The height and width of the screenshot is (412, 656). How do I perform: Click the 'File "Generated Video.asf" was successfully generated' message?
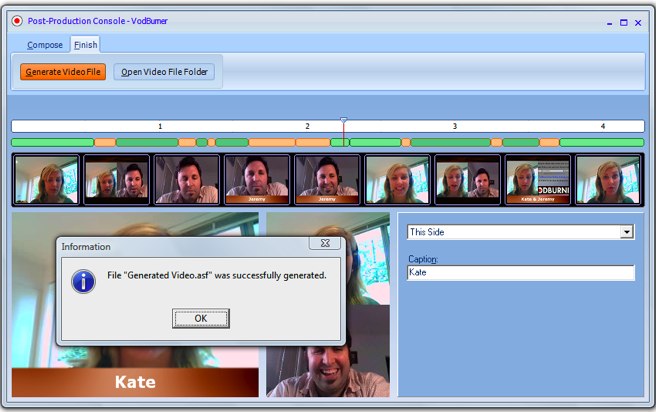217,276
